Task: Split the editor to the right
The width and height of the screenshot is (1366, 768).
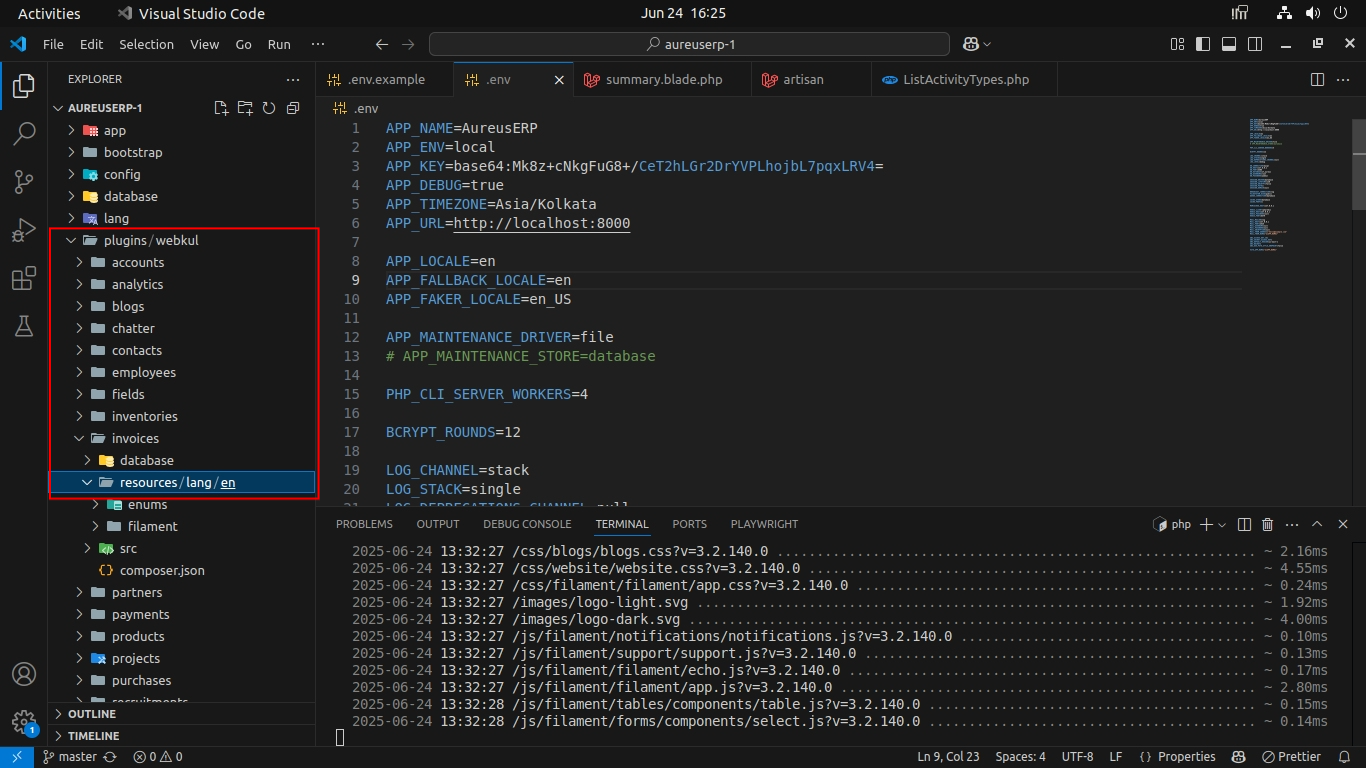Action: [1317, 79]
